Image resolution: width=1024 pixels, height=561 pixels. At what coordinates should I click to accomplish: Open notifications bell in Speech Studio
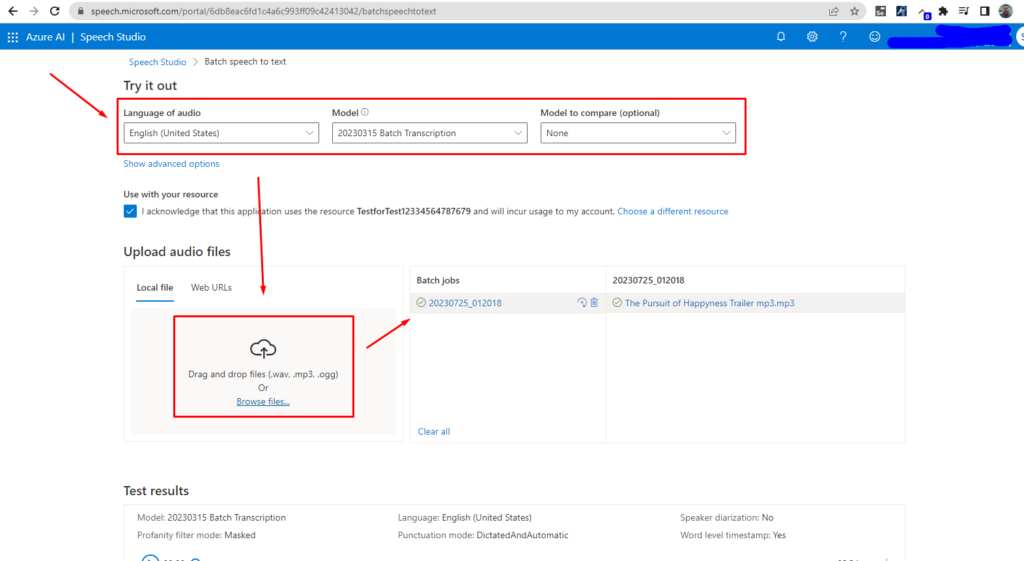[x=781, y=37]
